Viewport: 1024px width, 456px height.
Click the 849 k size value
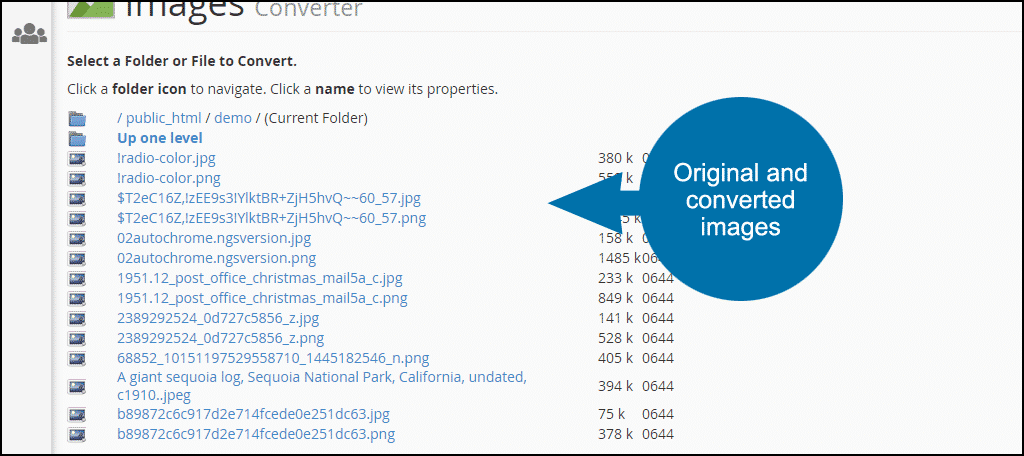(616, 299)
